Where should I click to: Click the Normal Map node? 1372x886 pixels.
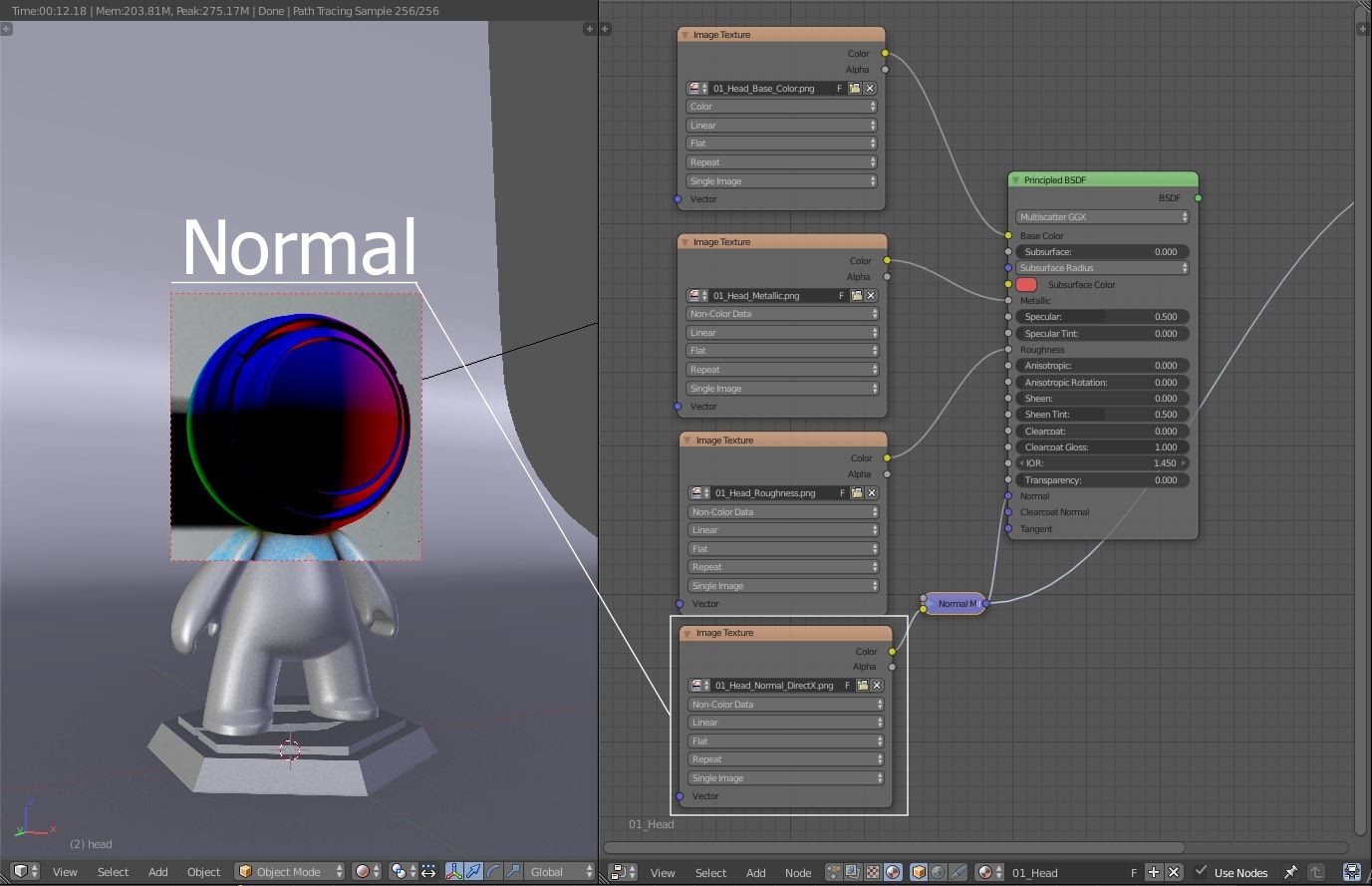click(955, 604)
